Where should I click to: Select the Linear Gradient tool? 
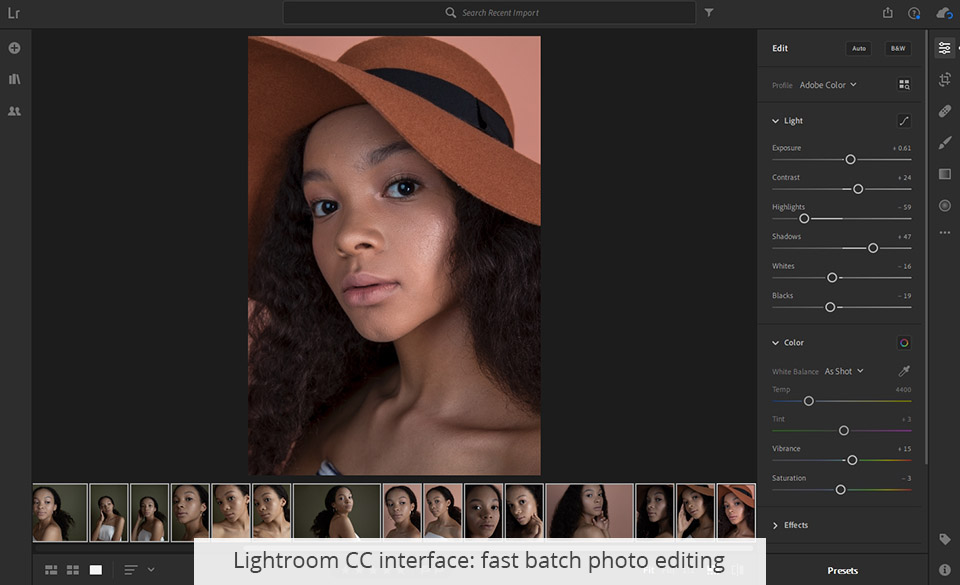click(x=944, y=174)
